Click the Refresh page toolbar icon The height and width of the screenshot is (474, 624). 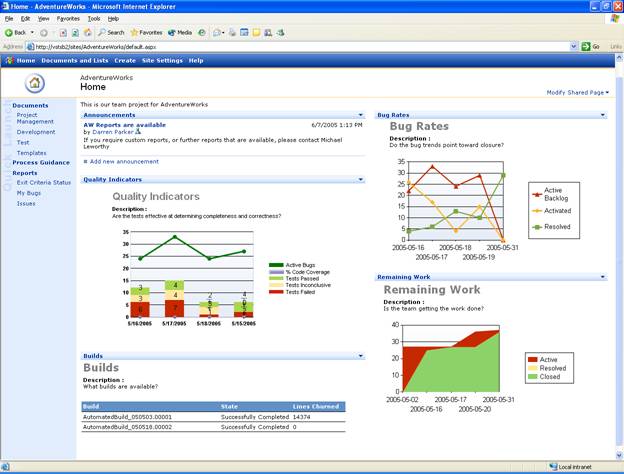75,33
